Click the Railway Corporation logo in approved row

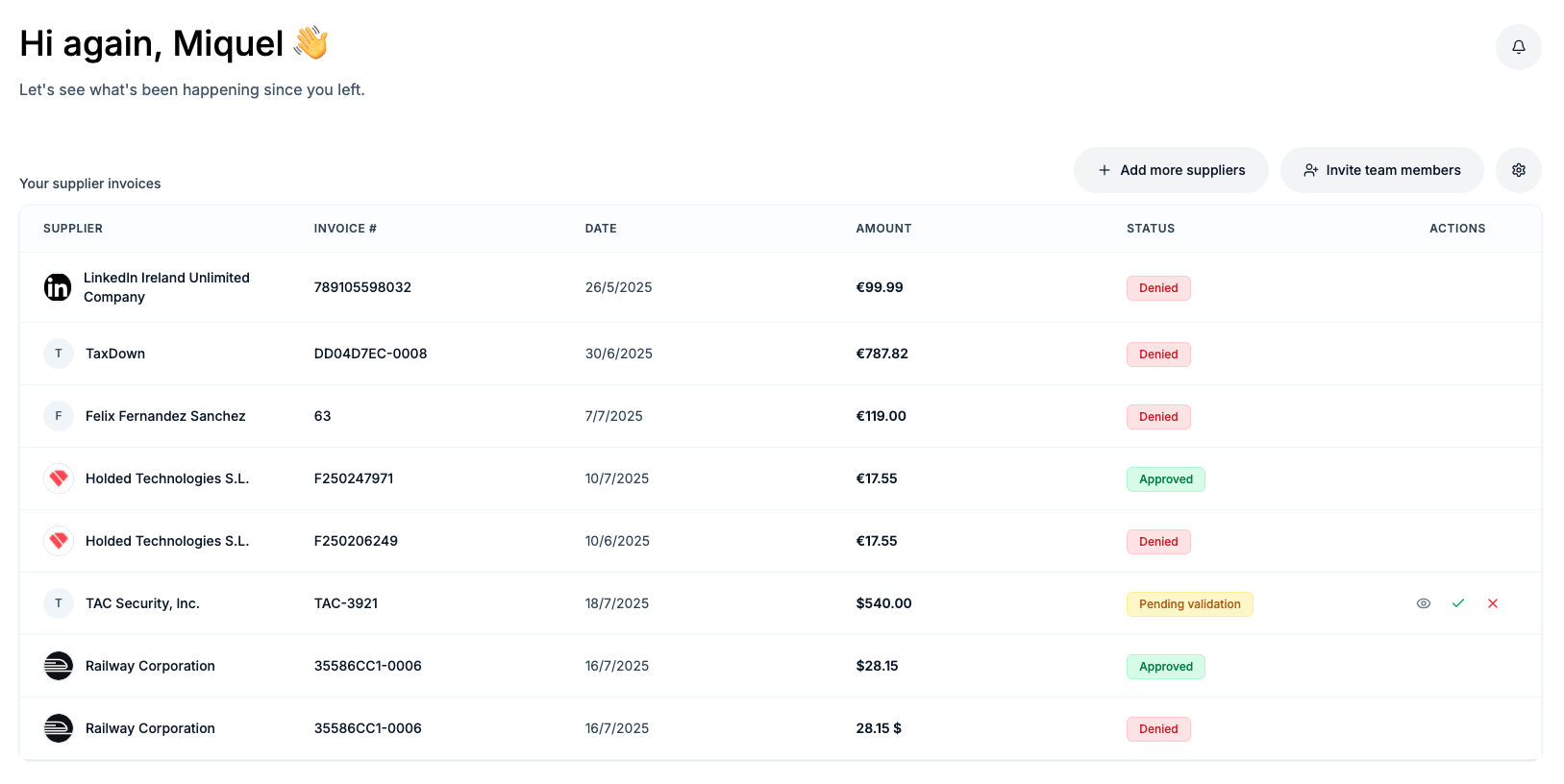(x=59, y=666)
